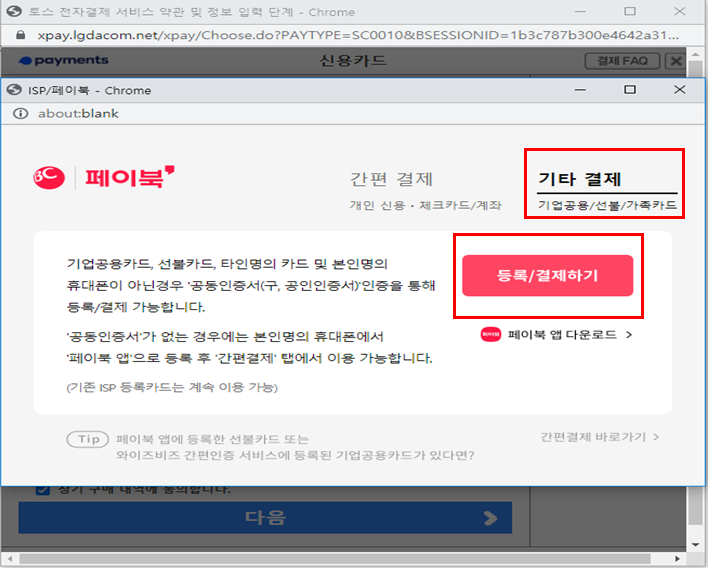Viewport: 709px width, 570px height.
Task: Click the Tip badge
Action: pos(88,439)
